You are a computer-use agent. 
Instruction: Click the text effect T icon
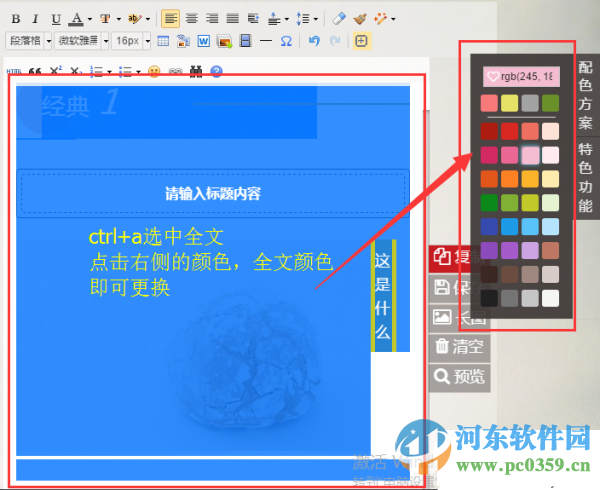coord(105,19)
